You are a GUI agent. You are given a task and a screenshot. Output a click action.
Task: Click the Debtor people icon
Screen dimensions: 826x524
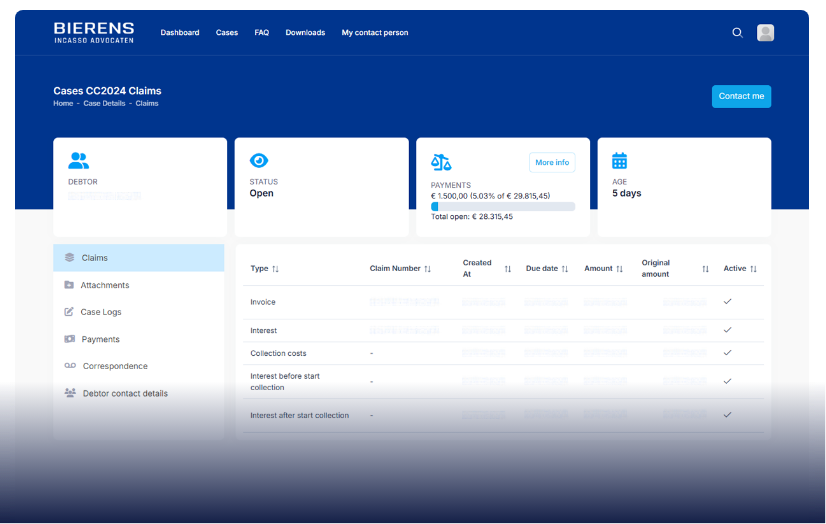78,161
